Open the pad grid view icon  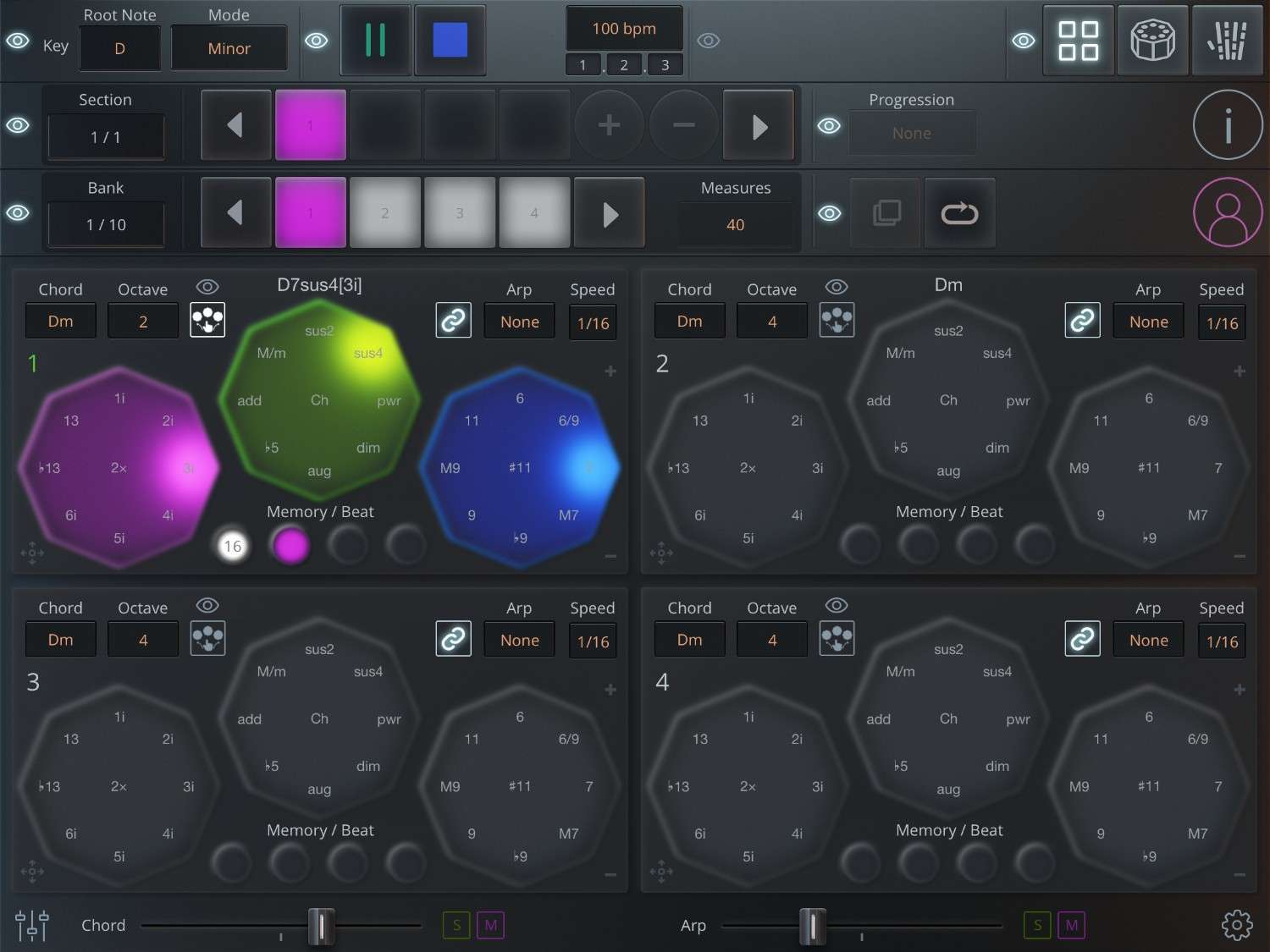[x=1079, y=40]
